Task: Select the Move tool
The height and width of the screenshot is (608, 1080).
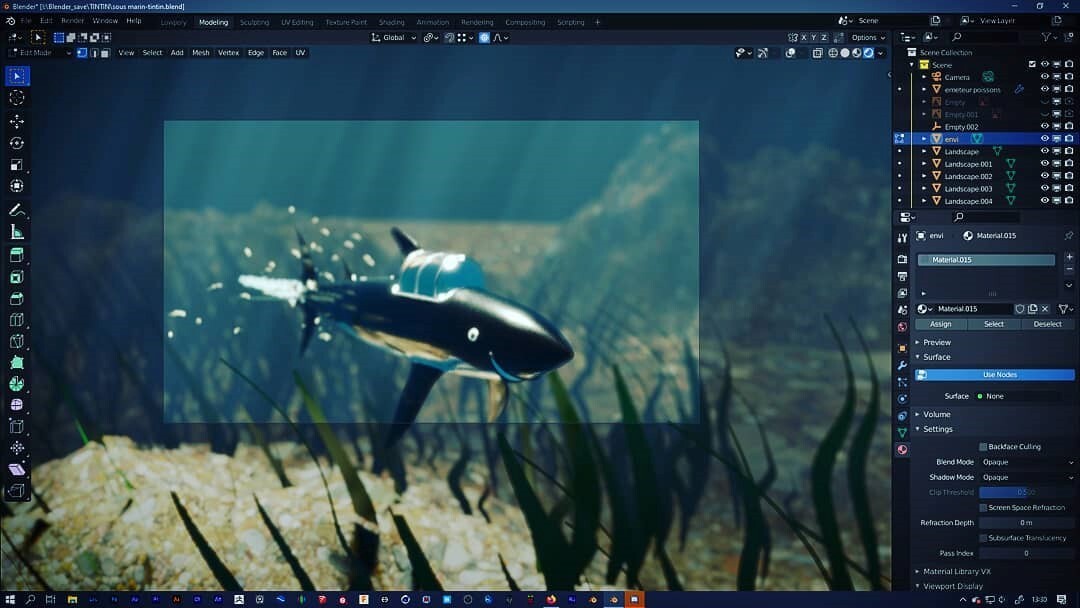Action: pos(17,122)
